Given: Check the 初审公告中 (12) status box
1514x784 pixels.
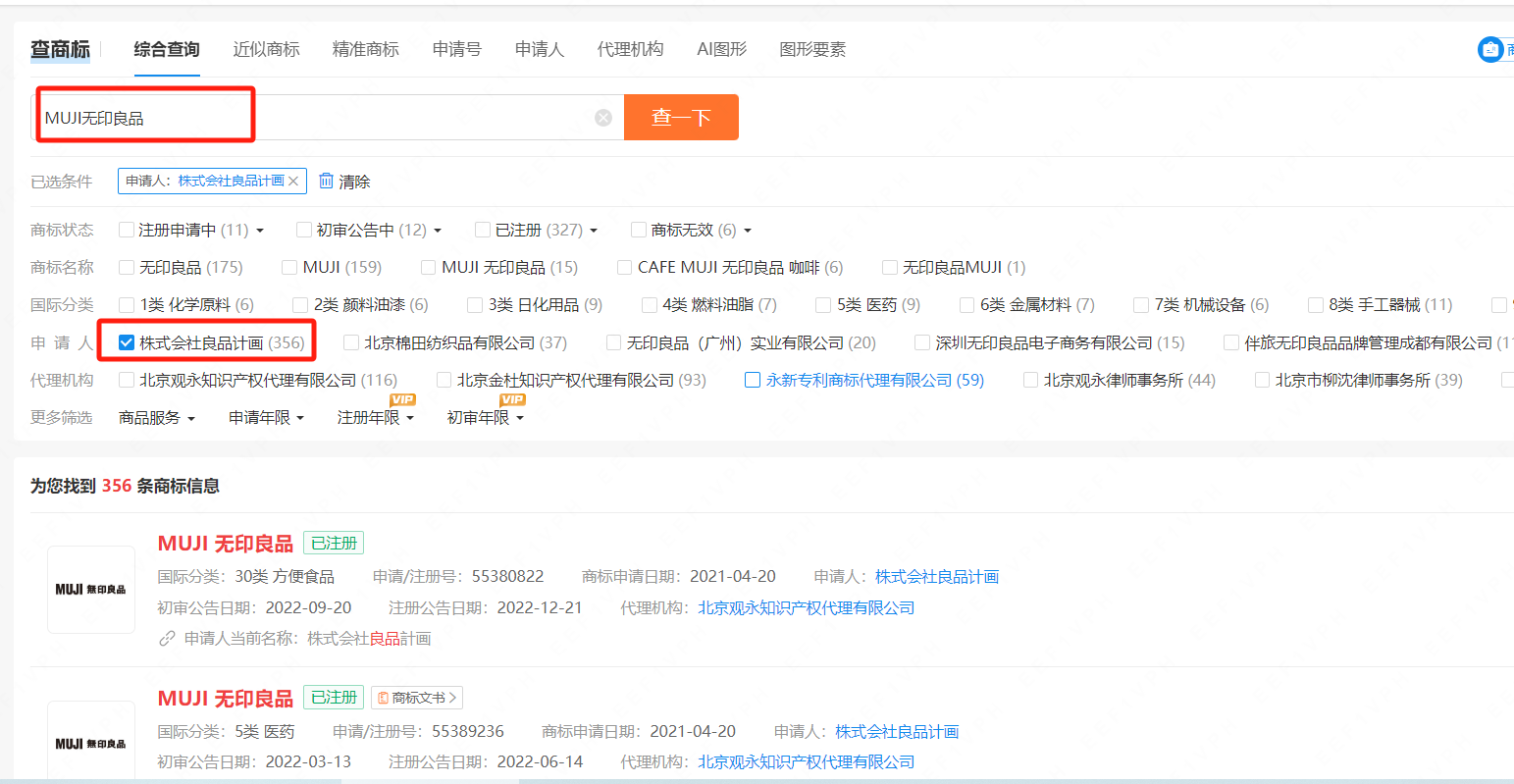Looking at the screenshot, I should point(303,230).
